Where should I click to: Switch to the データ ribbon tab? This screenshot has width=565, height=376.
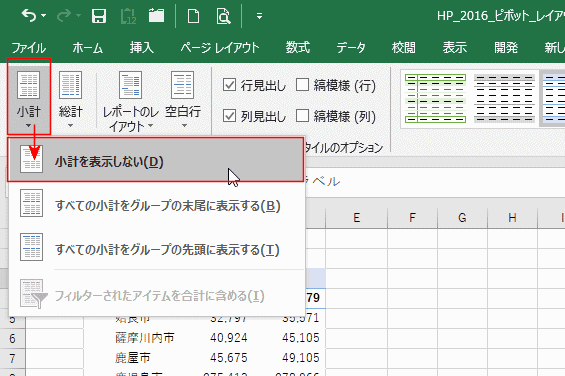[x=351, y=47]
